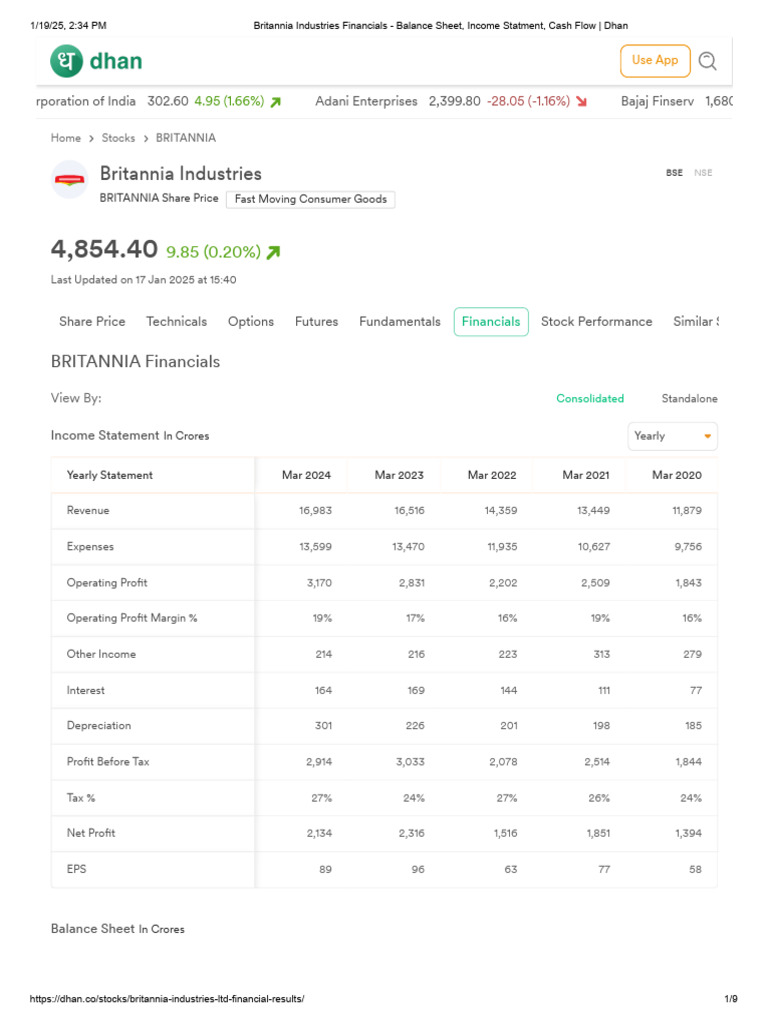Select the BSE exchange toggle
Screen dimensions: 768x1024
674,172
